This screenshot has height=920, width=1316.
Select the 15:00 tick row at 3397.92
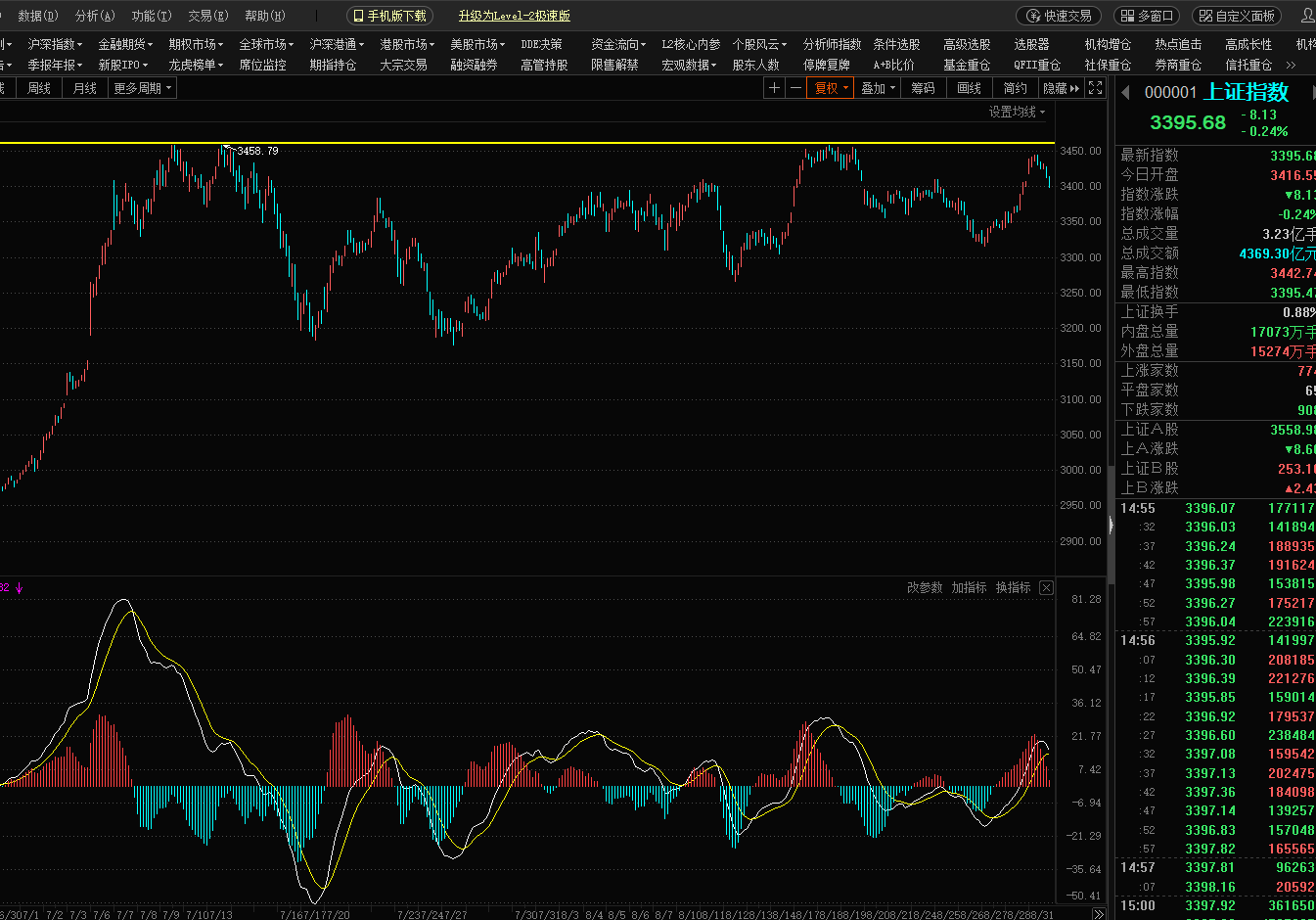1215,905
